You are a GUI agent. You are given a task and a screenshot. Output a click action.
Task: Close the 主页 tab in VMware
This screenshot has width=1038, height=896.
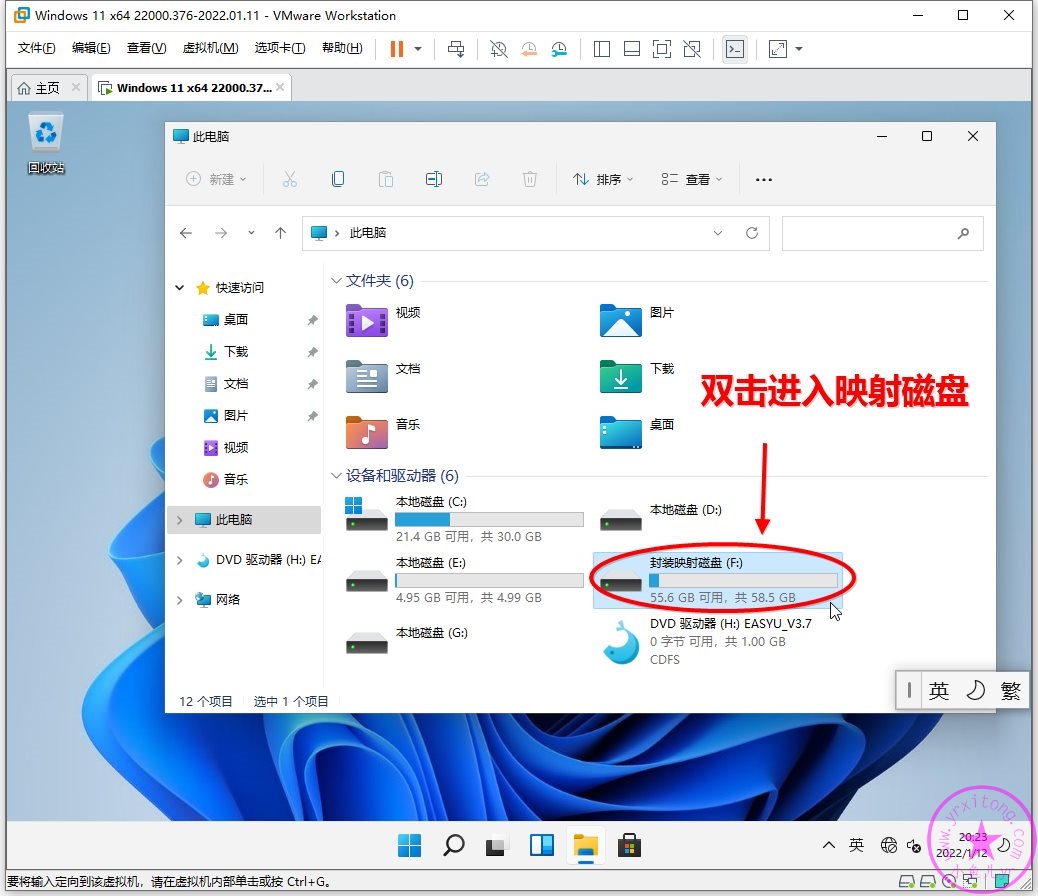point(76,87)
